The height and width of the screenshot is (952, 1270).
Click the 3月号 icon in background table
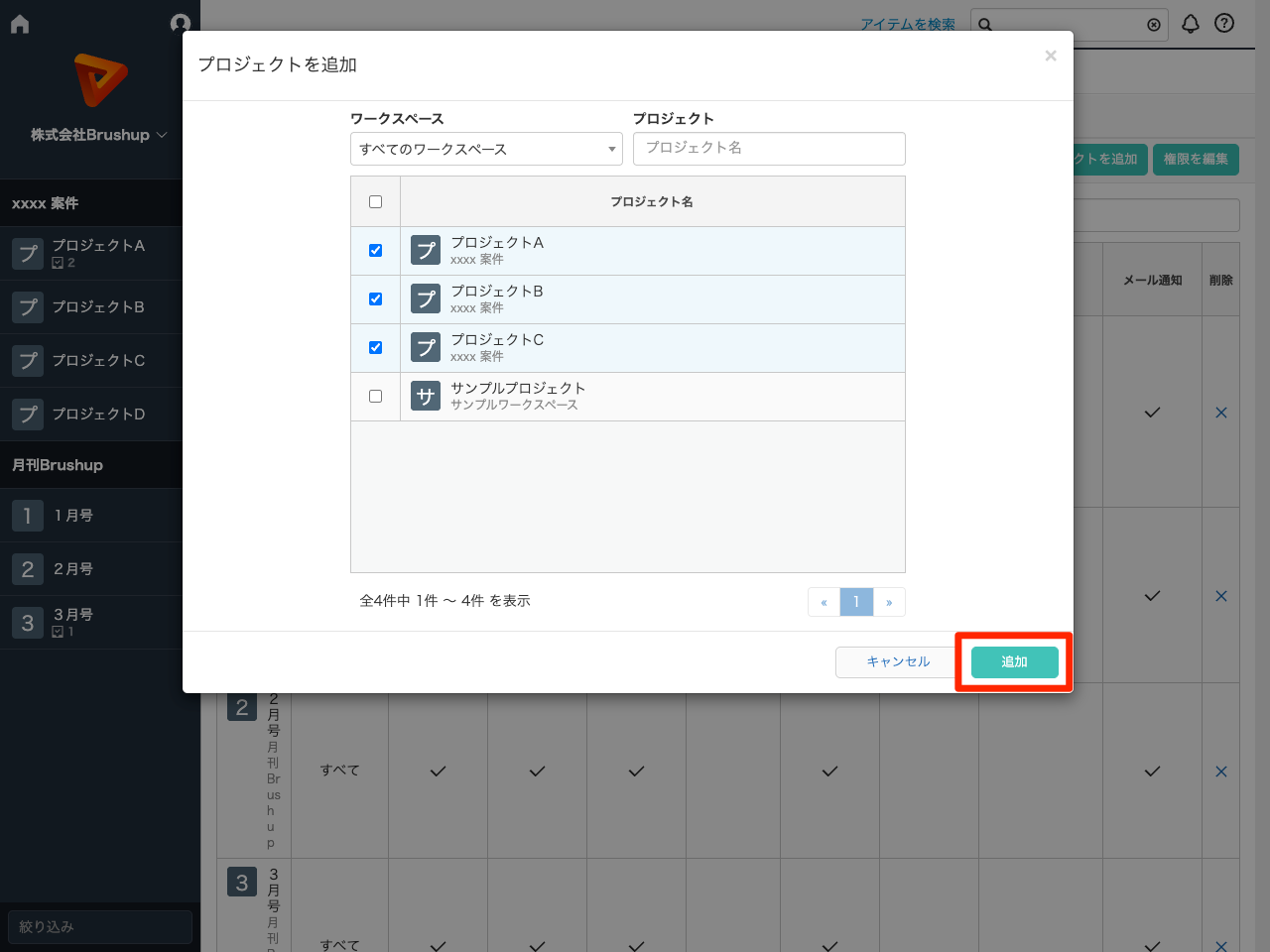[x=242, y=883]
